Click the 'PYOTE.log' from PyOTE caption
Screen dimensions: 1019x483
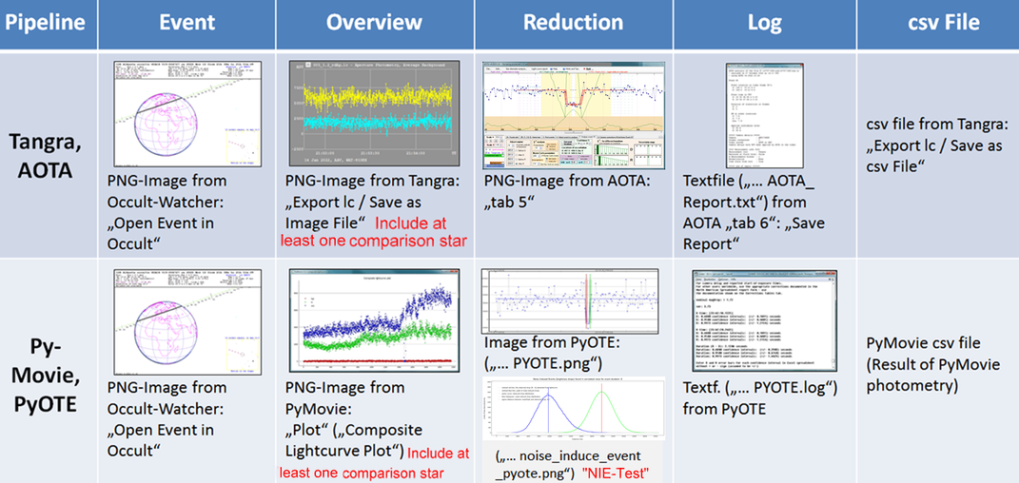coord(760,398)
